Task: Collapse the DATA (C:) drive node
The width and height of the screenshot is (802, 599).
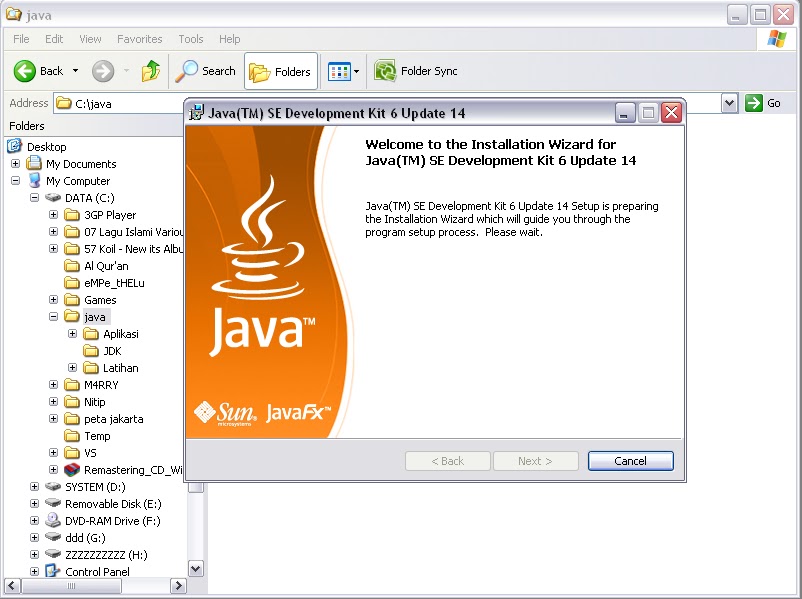Action: pos(34,197)
